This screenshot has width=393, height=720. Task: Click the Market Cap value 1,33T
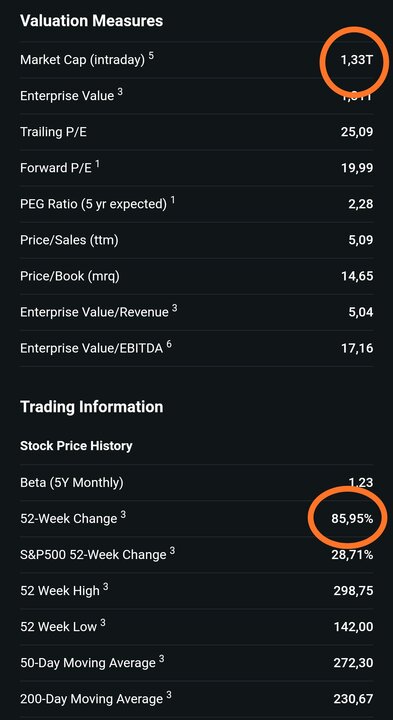pyautogui.click(x=357, y=60)
